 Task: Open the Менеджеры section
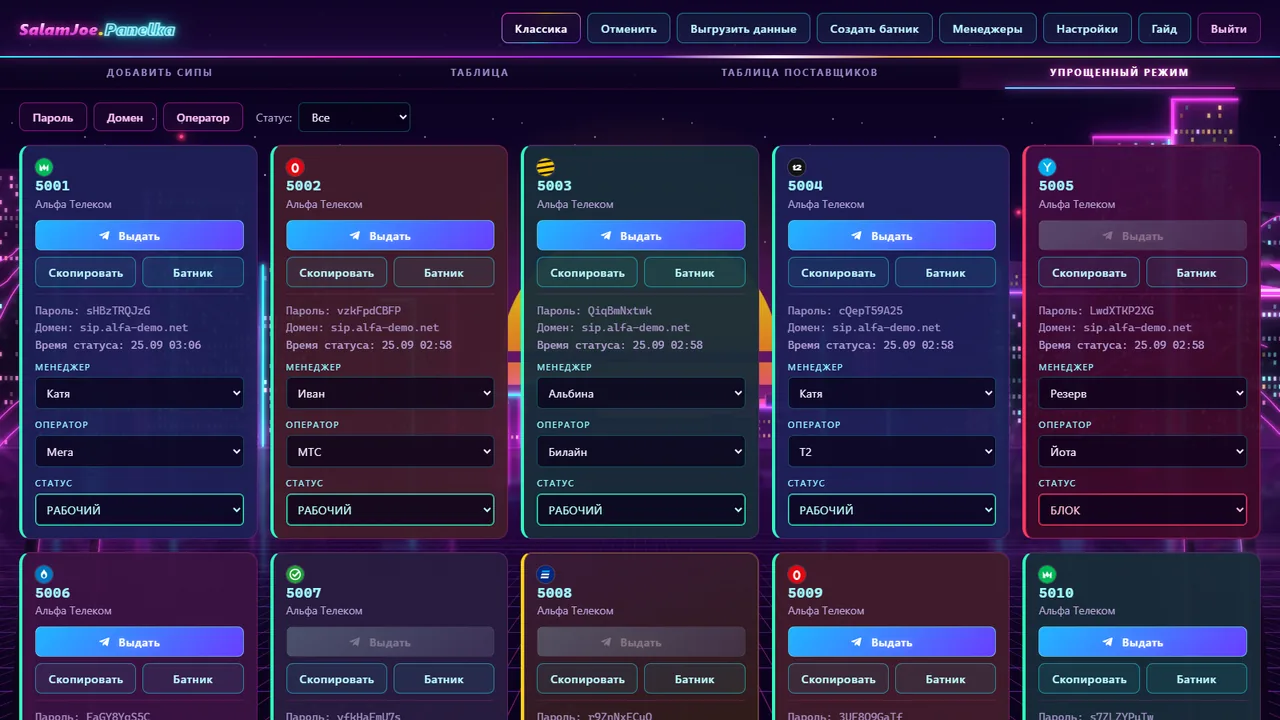coord(988,28)
